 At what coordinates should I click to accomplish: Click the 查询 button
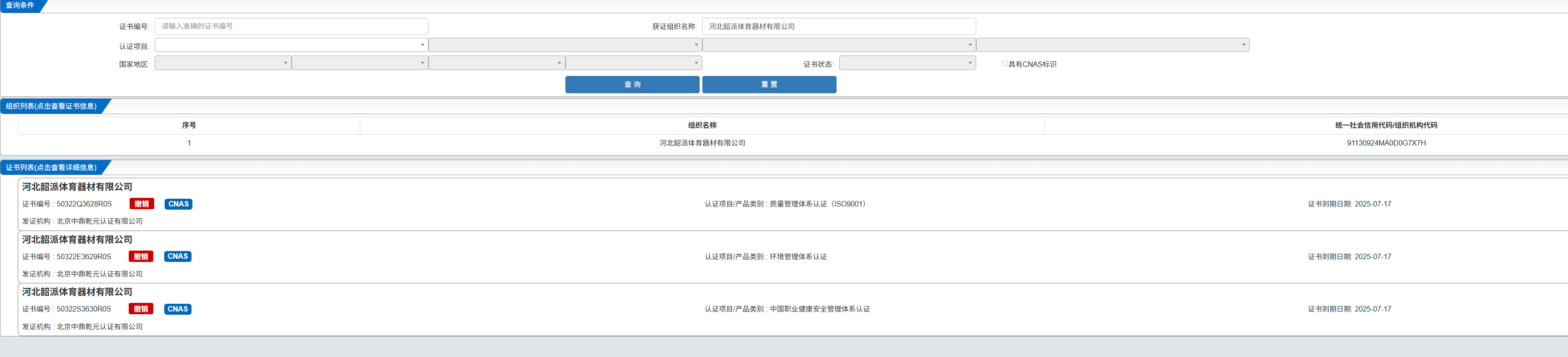pyautogui.click(x=632, y=85)
